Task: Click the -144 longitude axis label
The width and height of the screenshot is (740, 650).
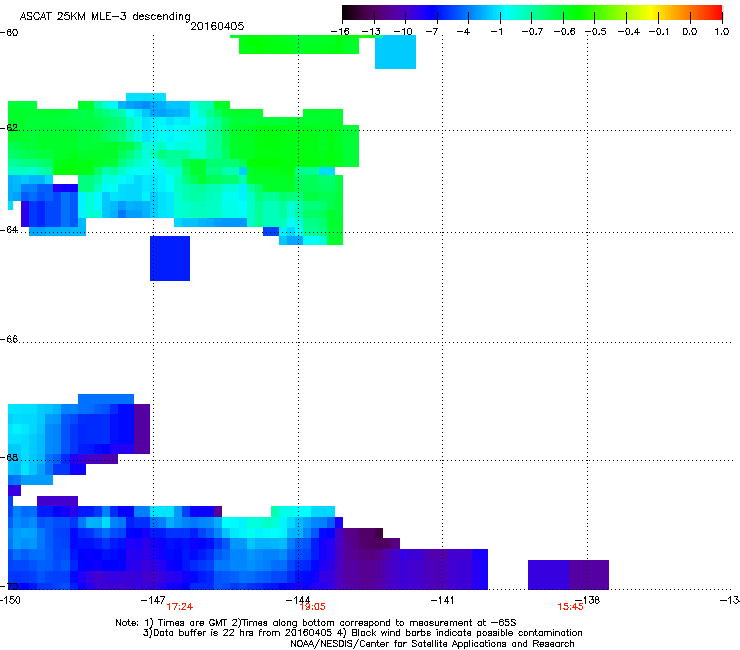Action: click(x=298, y=600)
